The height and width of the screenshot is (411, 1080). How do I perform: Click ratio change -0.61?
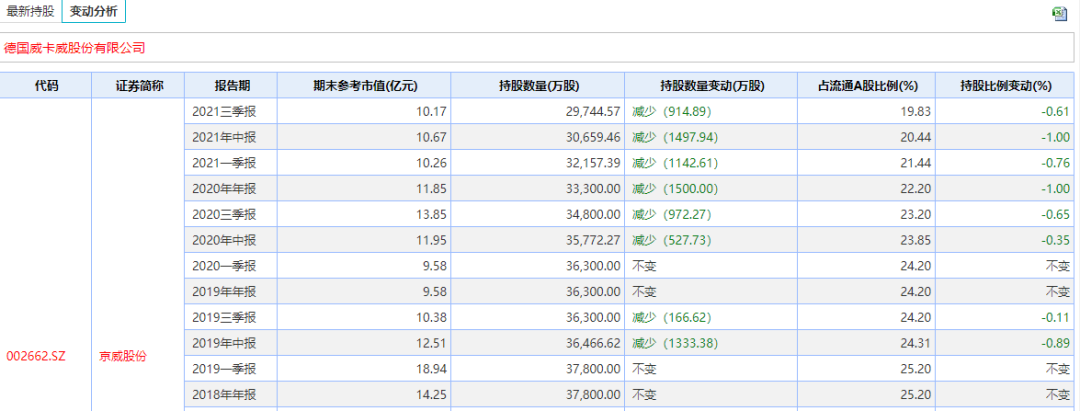click(x=1057, y=111)
